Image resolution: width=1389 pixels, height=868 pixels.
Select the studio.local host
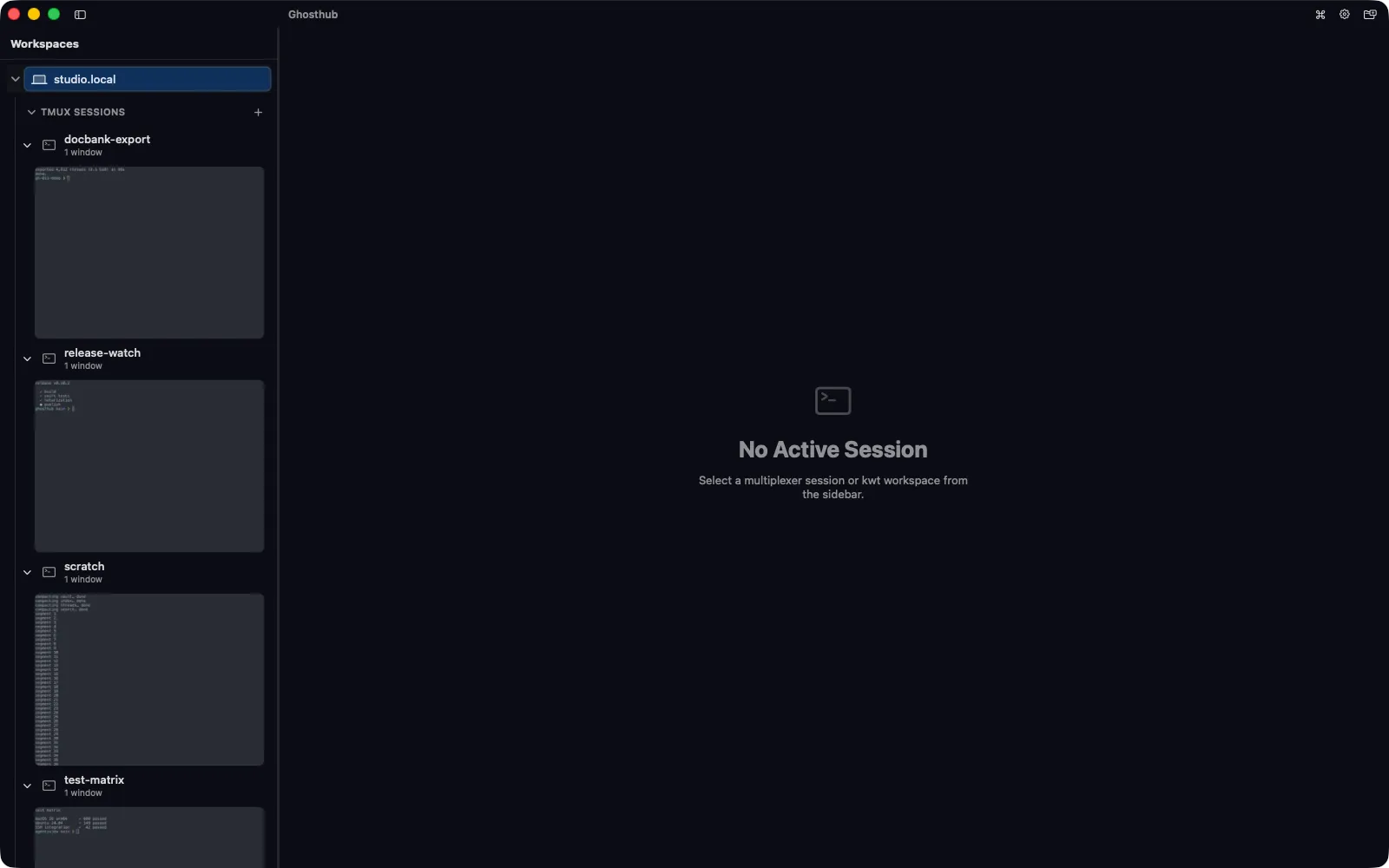tap(148, 79)
